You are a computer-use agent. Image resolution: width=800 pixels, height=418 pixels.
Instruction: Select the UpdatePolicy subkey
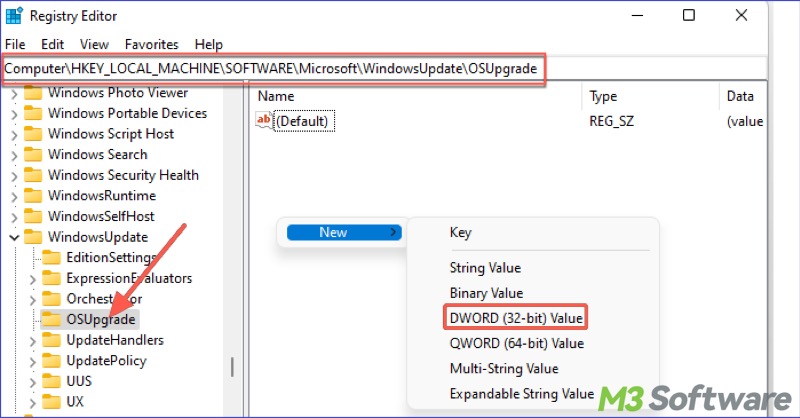107,361
